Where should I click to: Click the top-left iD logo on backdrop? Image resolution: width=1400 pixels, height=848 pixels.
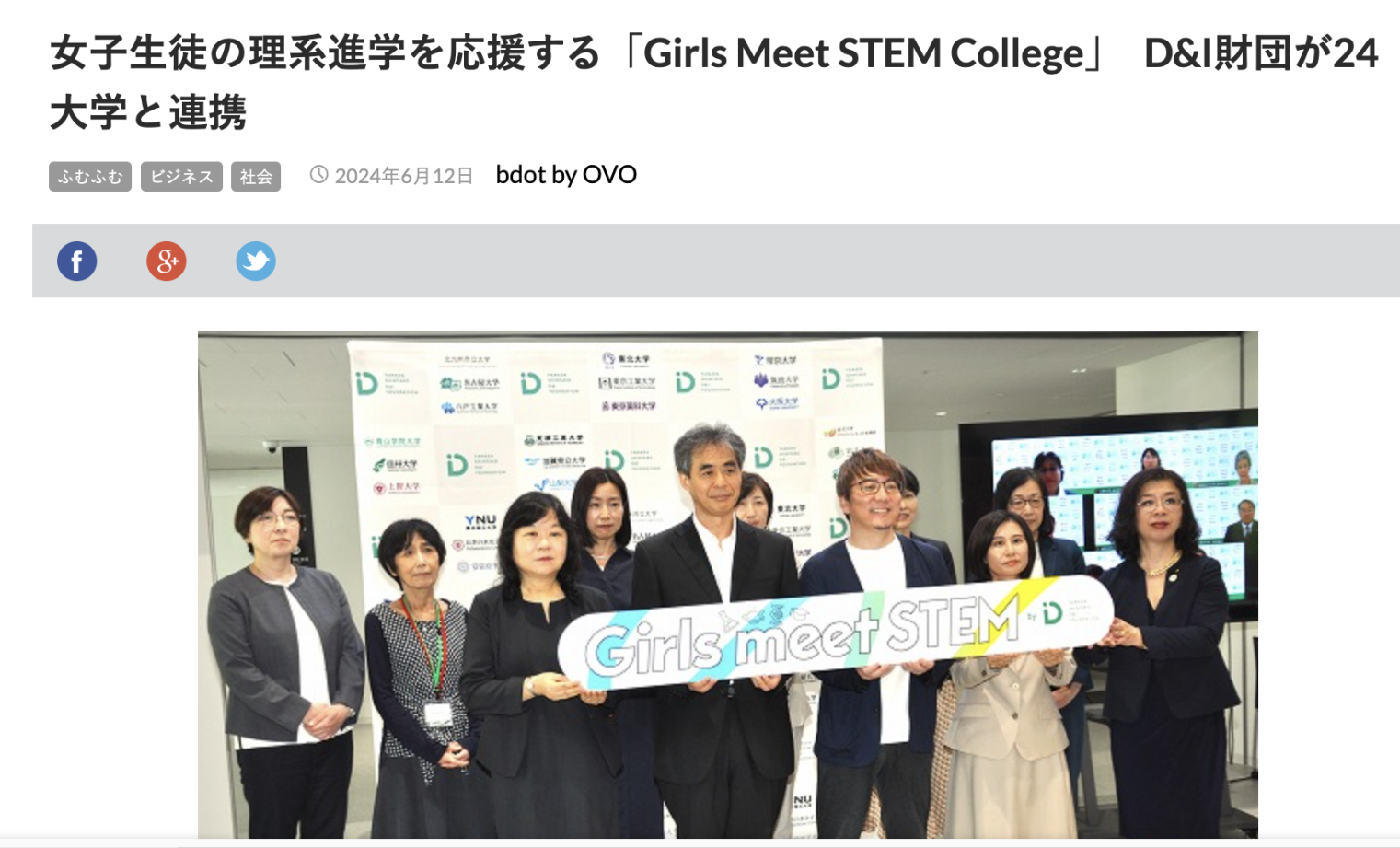[x=367, y=384]
